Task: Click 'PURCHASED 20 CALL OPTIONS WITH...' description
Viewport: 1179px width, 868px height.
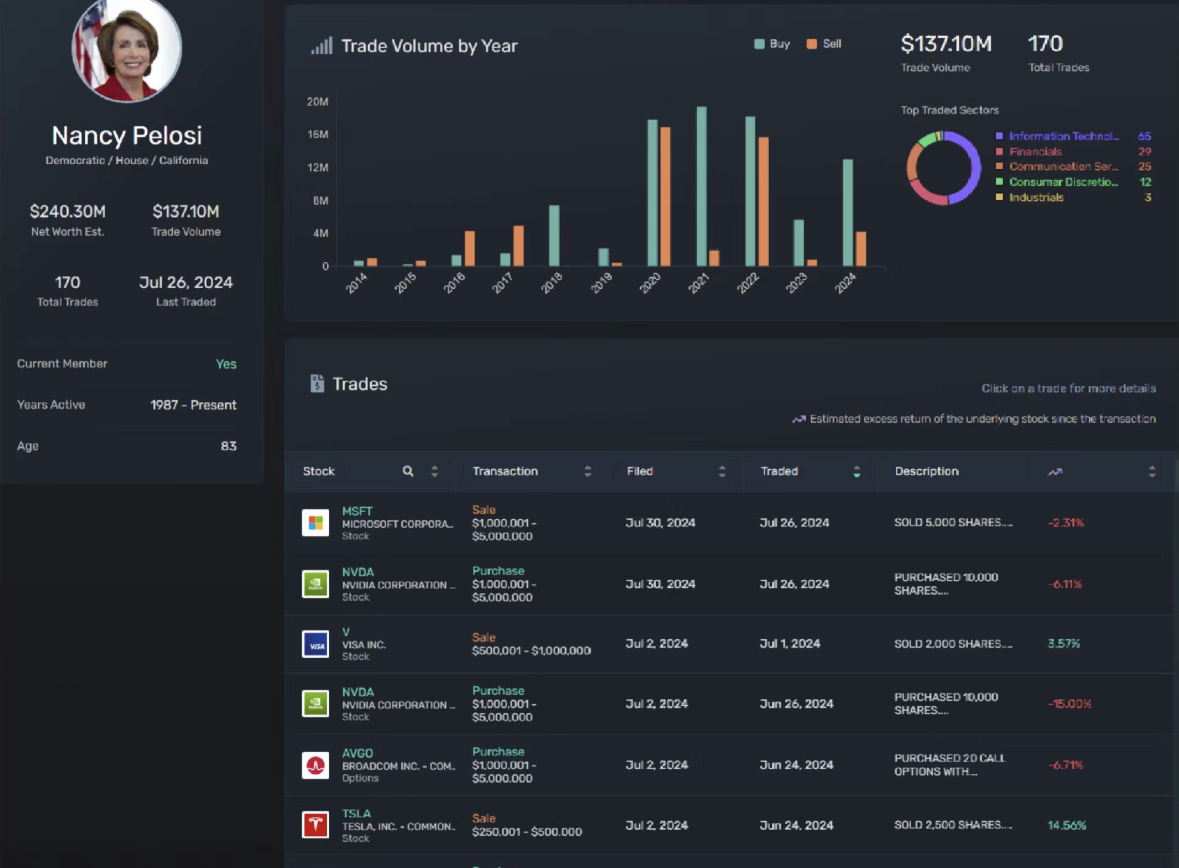Action: point(950,765)
